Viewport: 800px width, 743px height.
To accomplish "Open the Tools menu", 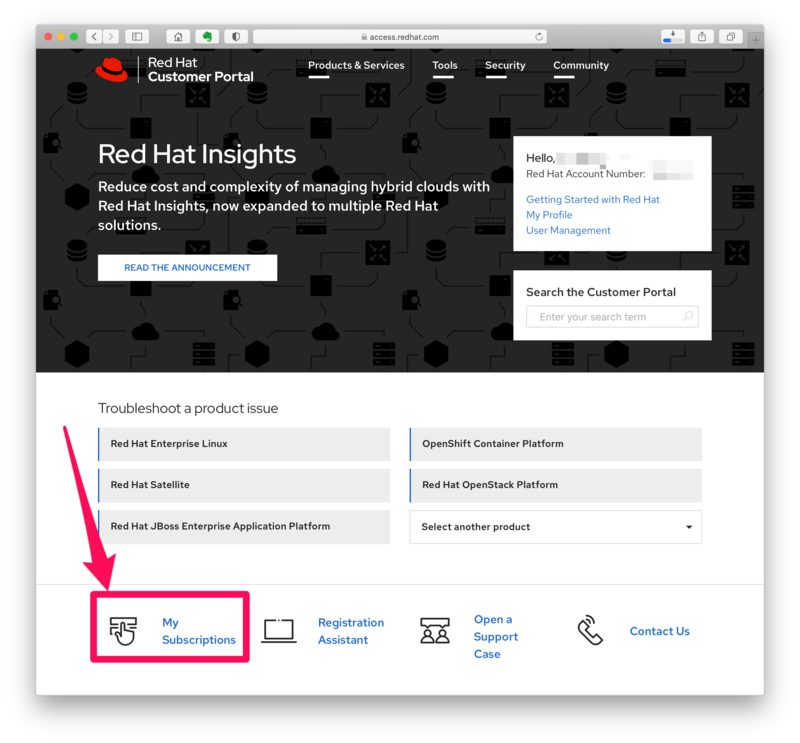I will tap(445, 65).
